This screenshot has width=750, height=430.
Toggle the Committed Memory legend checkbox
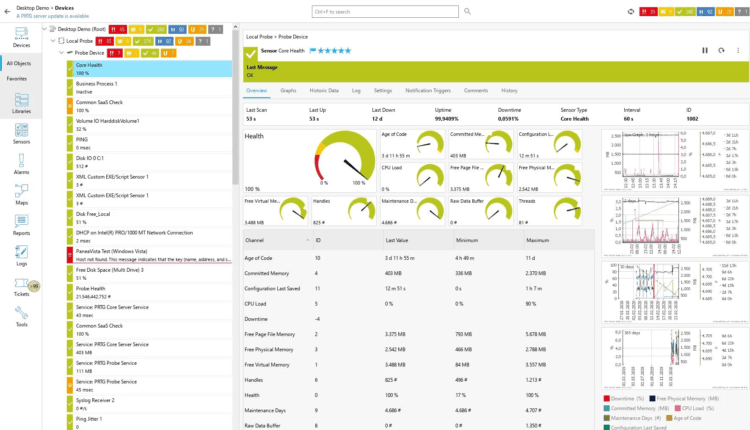[x=608, y=408]
